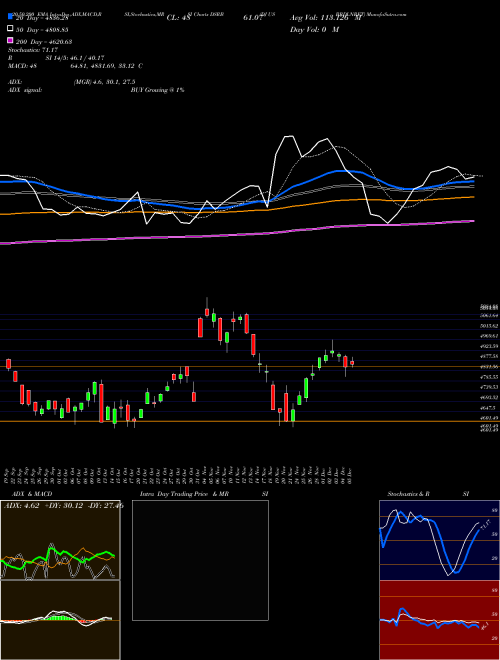Image resolution: width=500 pixels, height=660 pixels.
Task: Click 'Intra Day Trading Price & MRSI' title
Action: [x=204, y=494]
